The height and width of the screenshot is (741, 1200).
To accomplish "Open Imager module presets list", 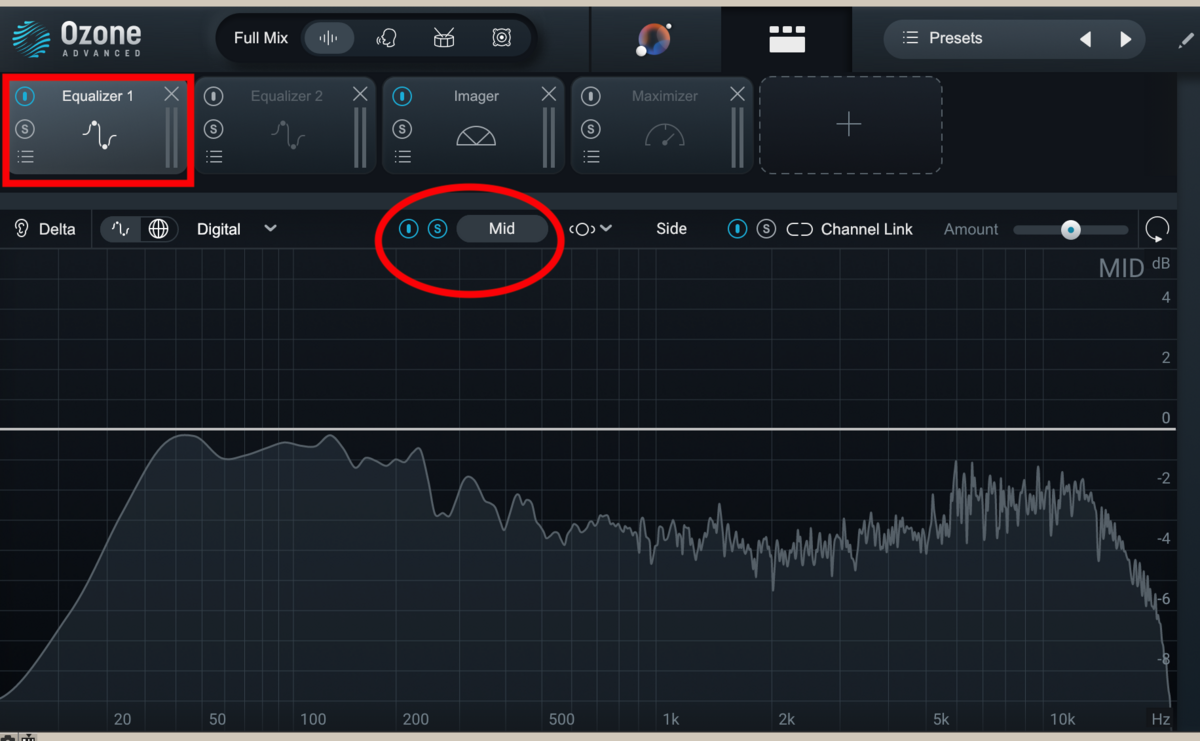I will point(403,157).
